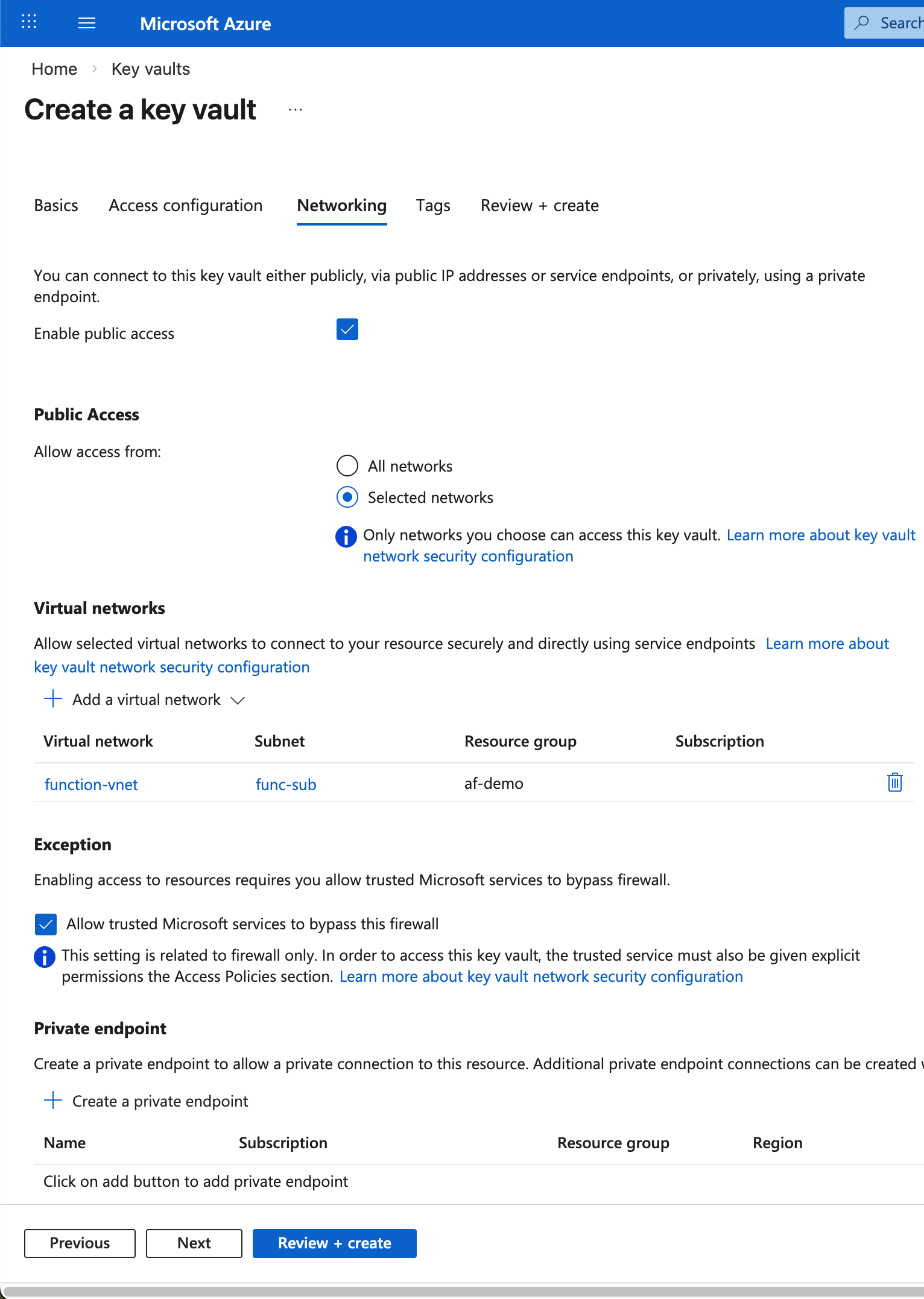The image size is (924, 1299).
Task: Go to the Tags tab
Action: coord(433,206)
